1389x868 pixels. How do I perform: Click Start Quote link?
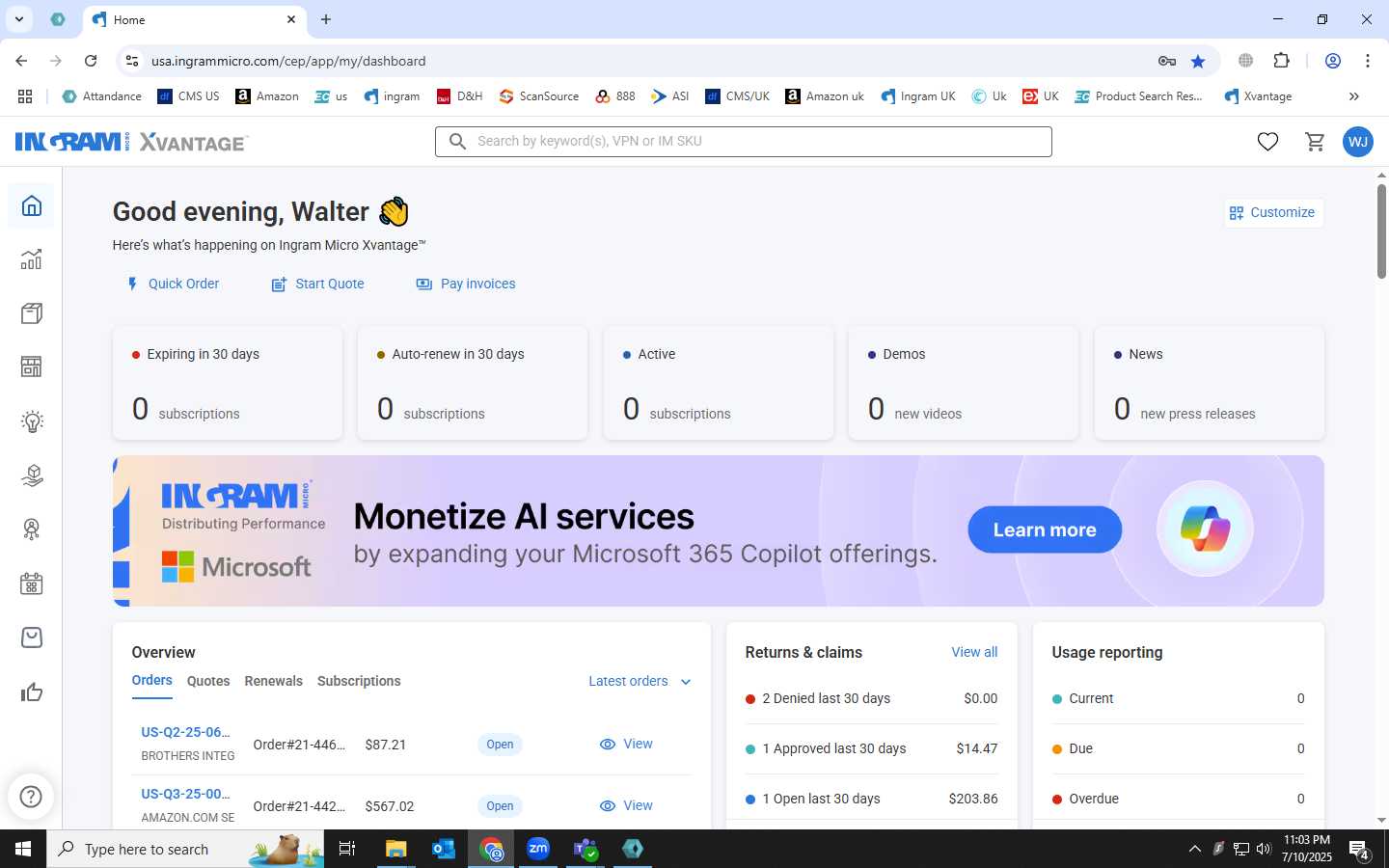[x=317, y=284]
